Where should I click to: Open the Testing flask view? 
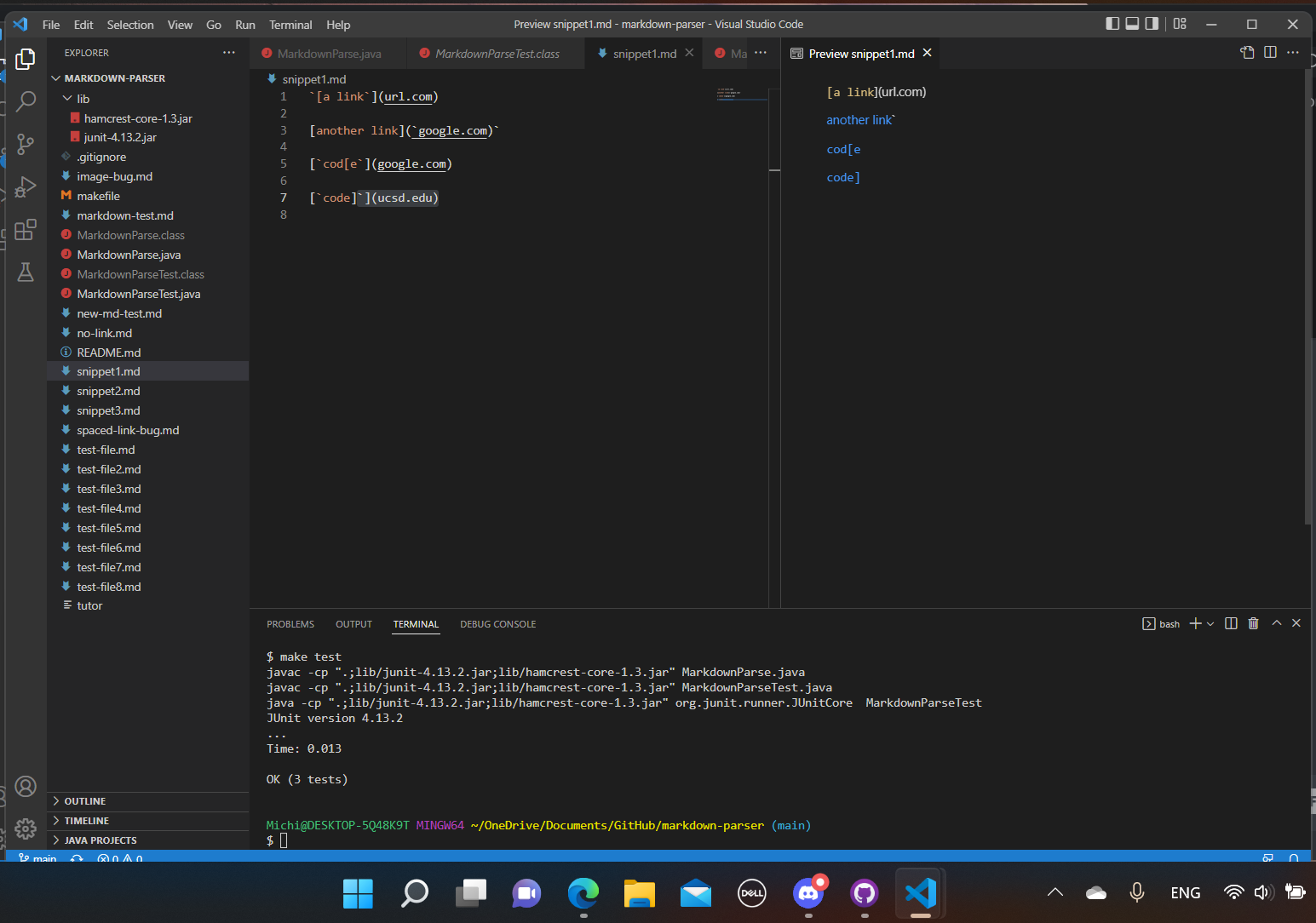point(26,272)
